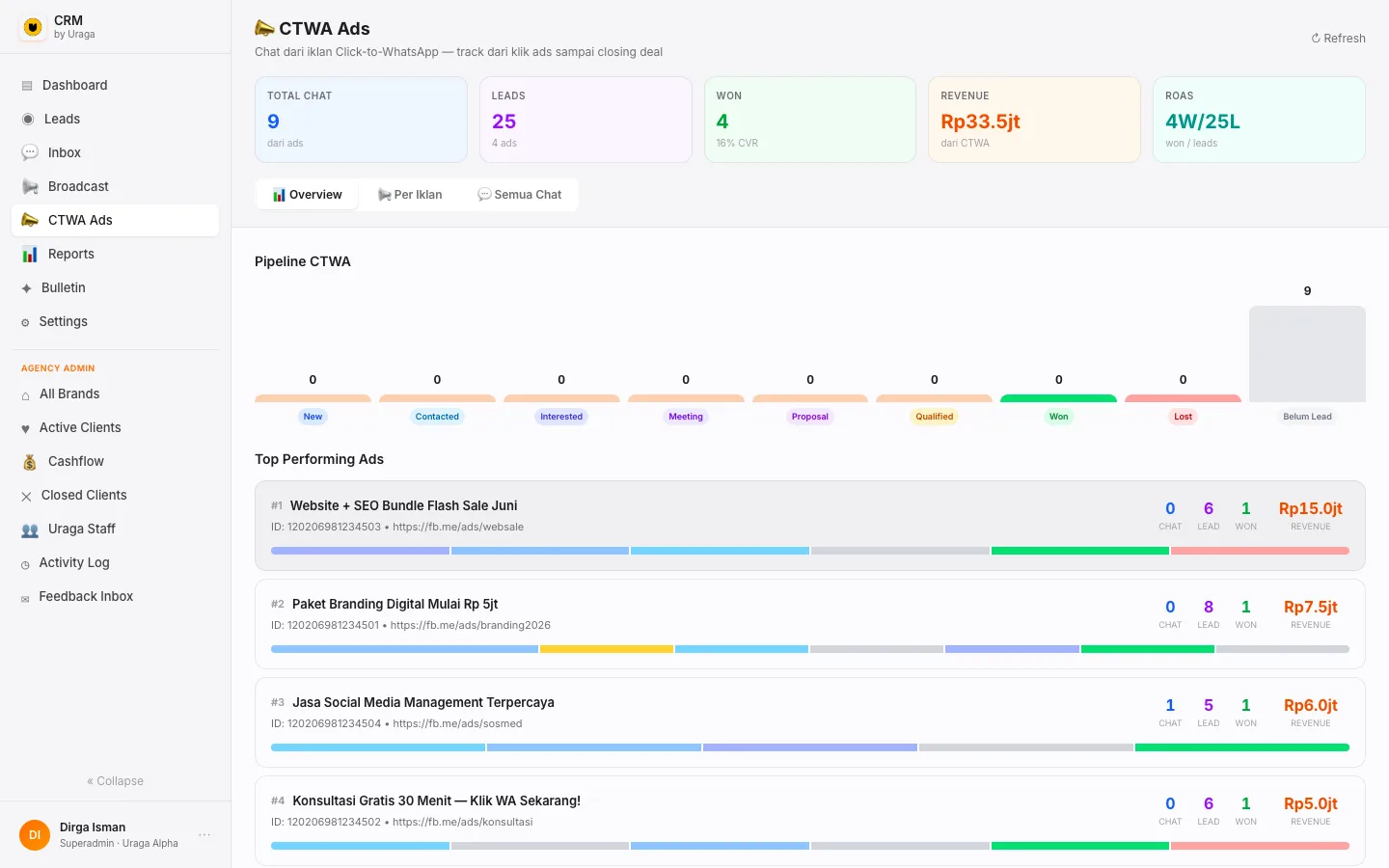Click the Lost pipeline stage badge

click(1183, 417)
